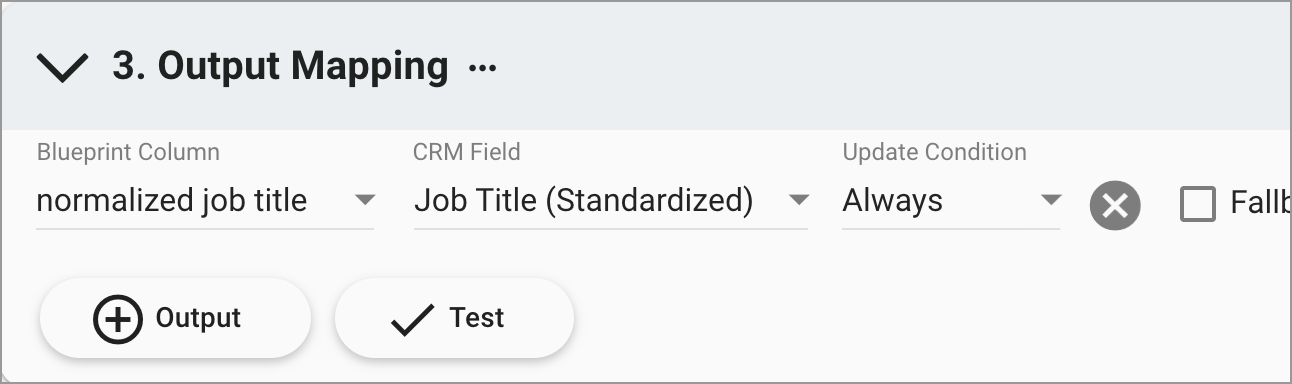Image resolution: width=1292 pixels, height=384 pixels.
Task: Click the plus circle icon on Output
Action: click(x=118, y=319)
